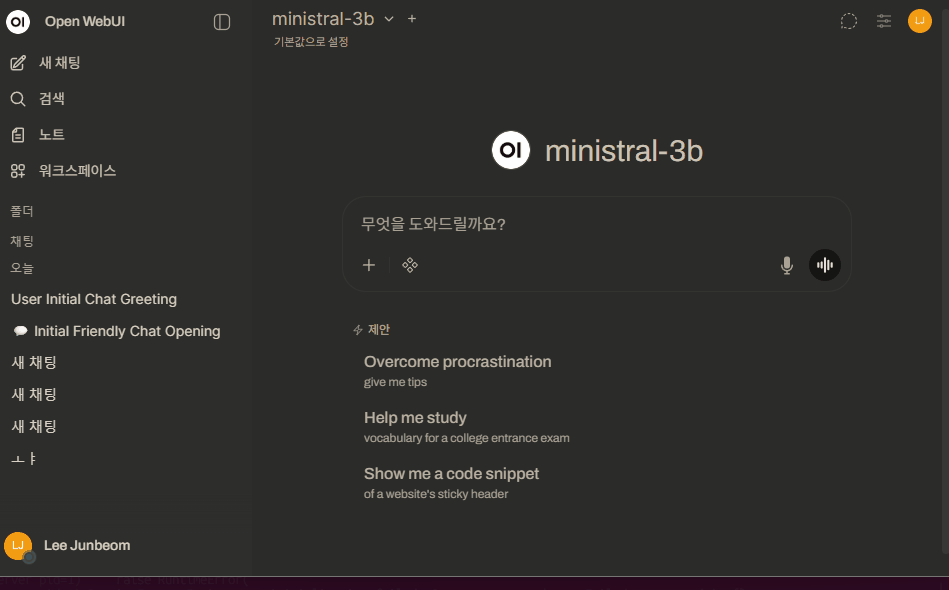Toggle temporary chat dashed circle icon

[848, 21]
